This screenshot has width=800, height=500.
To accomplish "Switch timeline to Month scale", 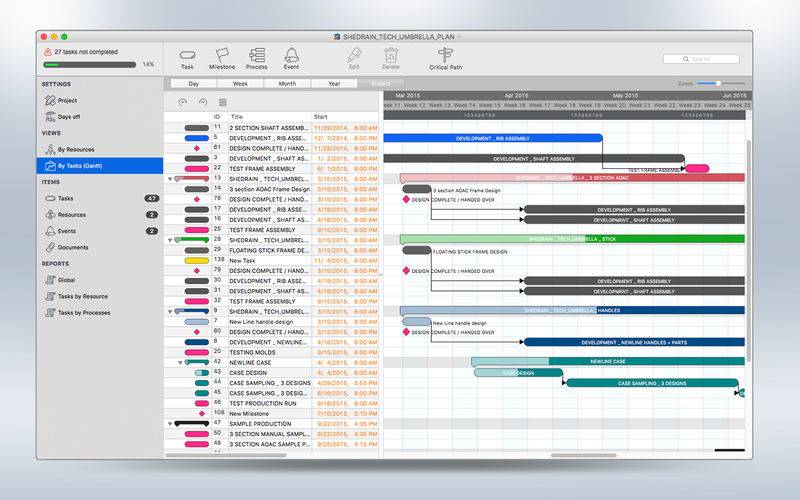I will [287, 84].
